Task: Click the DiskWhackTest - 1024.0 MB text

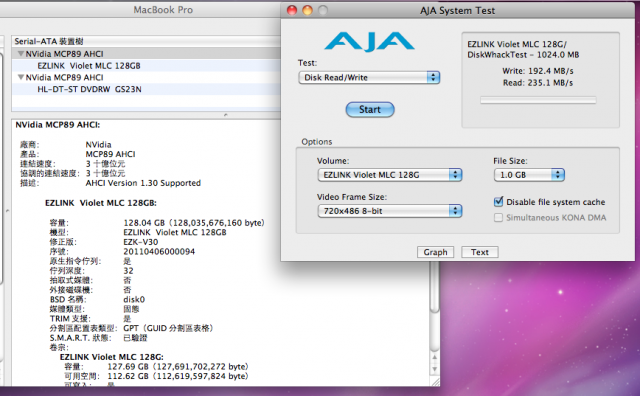Action: point(523,55)
